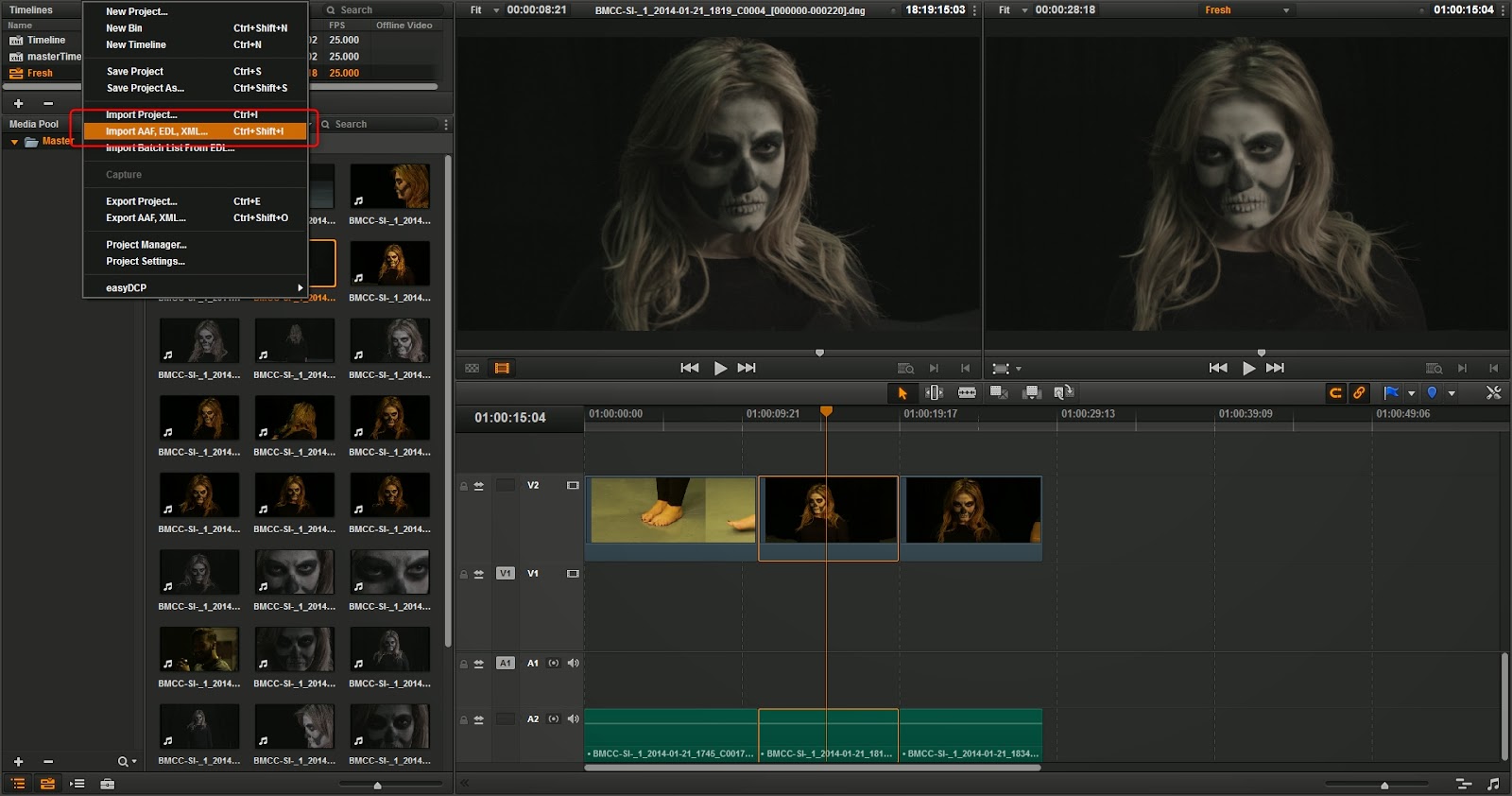The image size is (1512, 796).
Task: Click the linked selection chain icon
Action: pos(1359,393)
